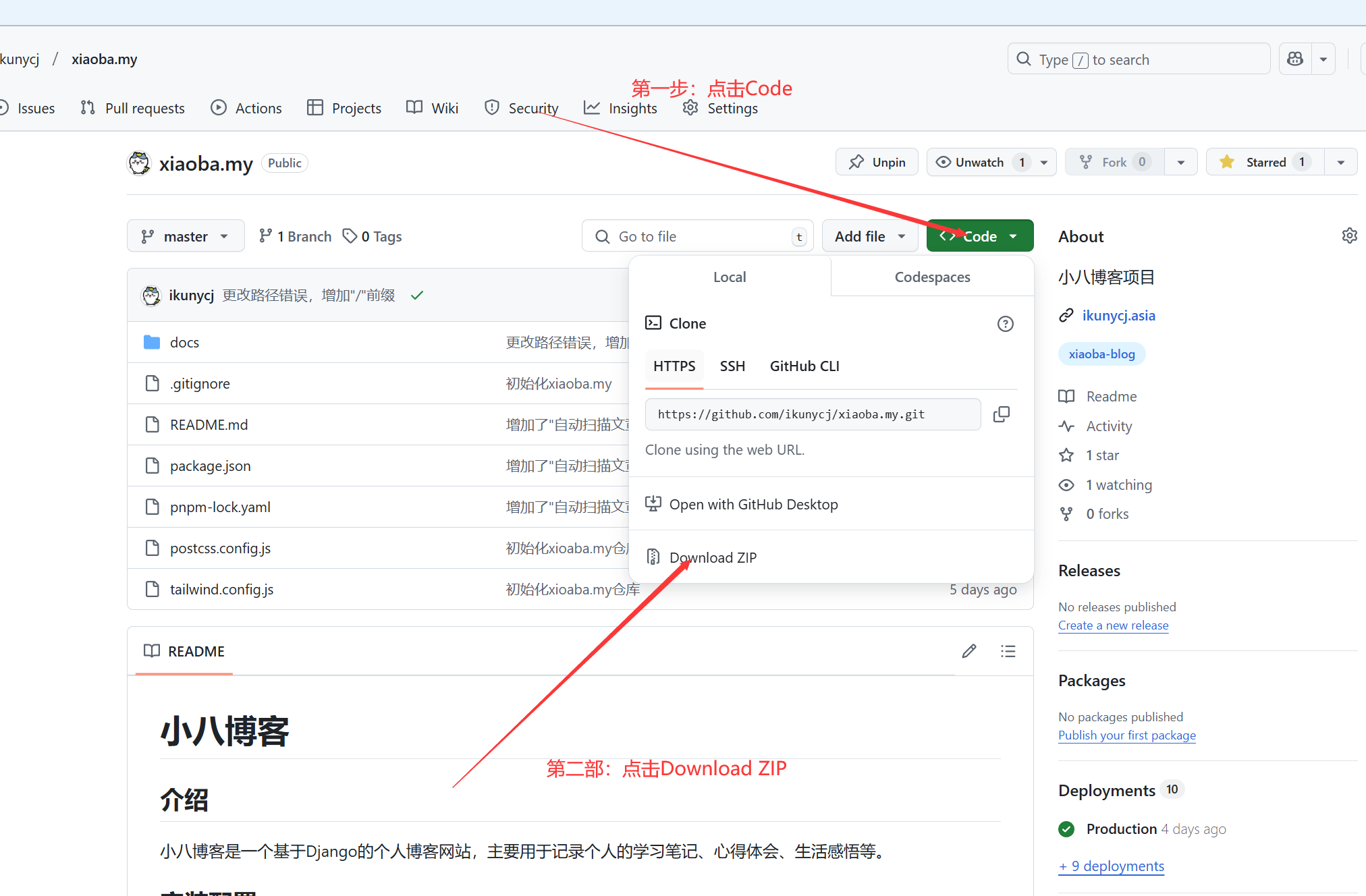The height and width of the screenshot is (896, 1366).
Task: Click the 1 watching link
Action: point(1119,485)
